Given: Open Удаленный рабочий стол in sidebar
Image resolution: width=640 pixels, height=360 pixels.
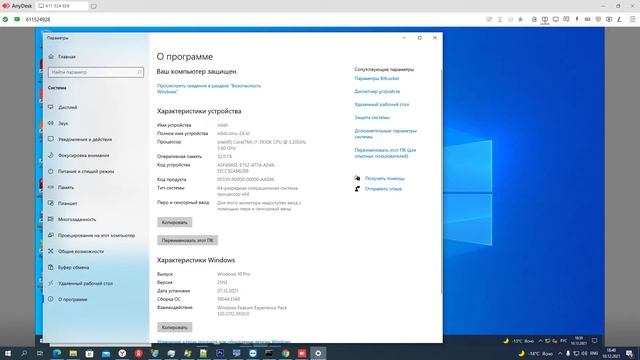Looking at the screenshot, I should [x=85, y=283].
